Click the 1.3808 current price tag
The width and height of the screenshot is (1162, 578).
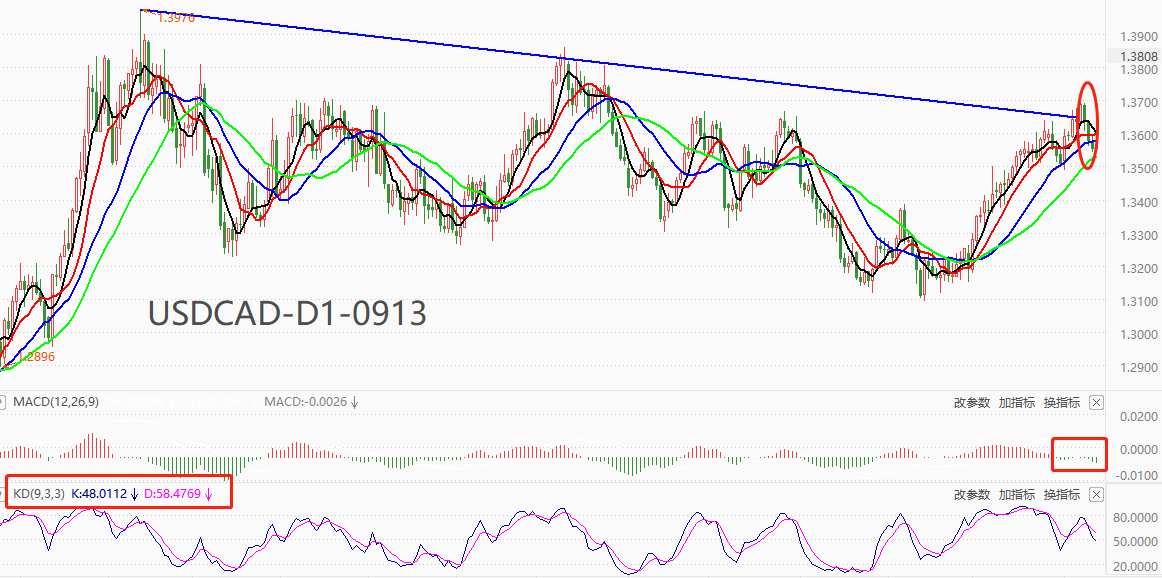click(1139, 57)
